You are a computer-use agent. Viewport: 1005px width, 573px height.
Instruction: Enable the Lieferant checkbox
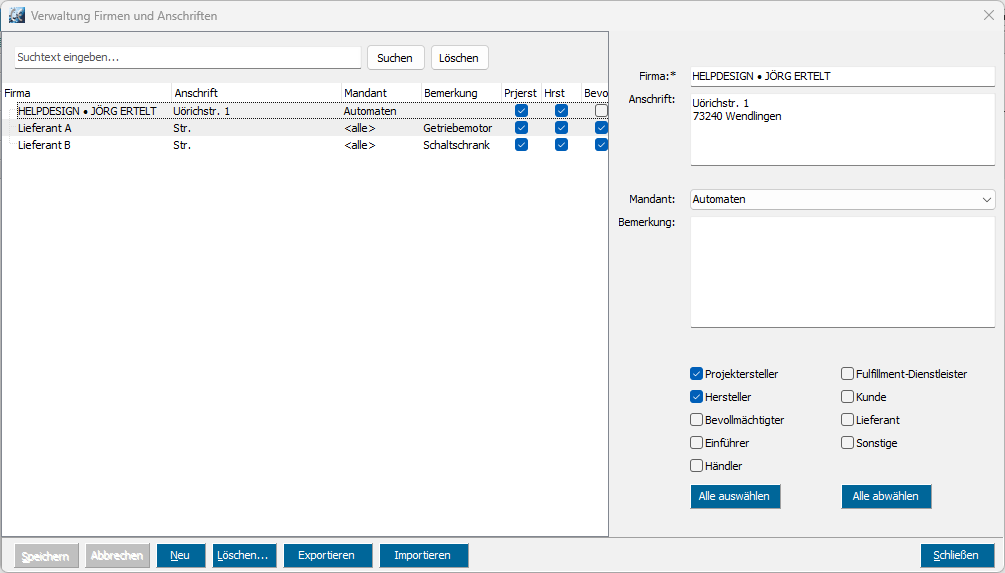coord(848,420)
